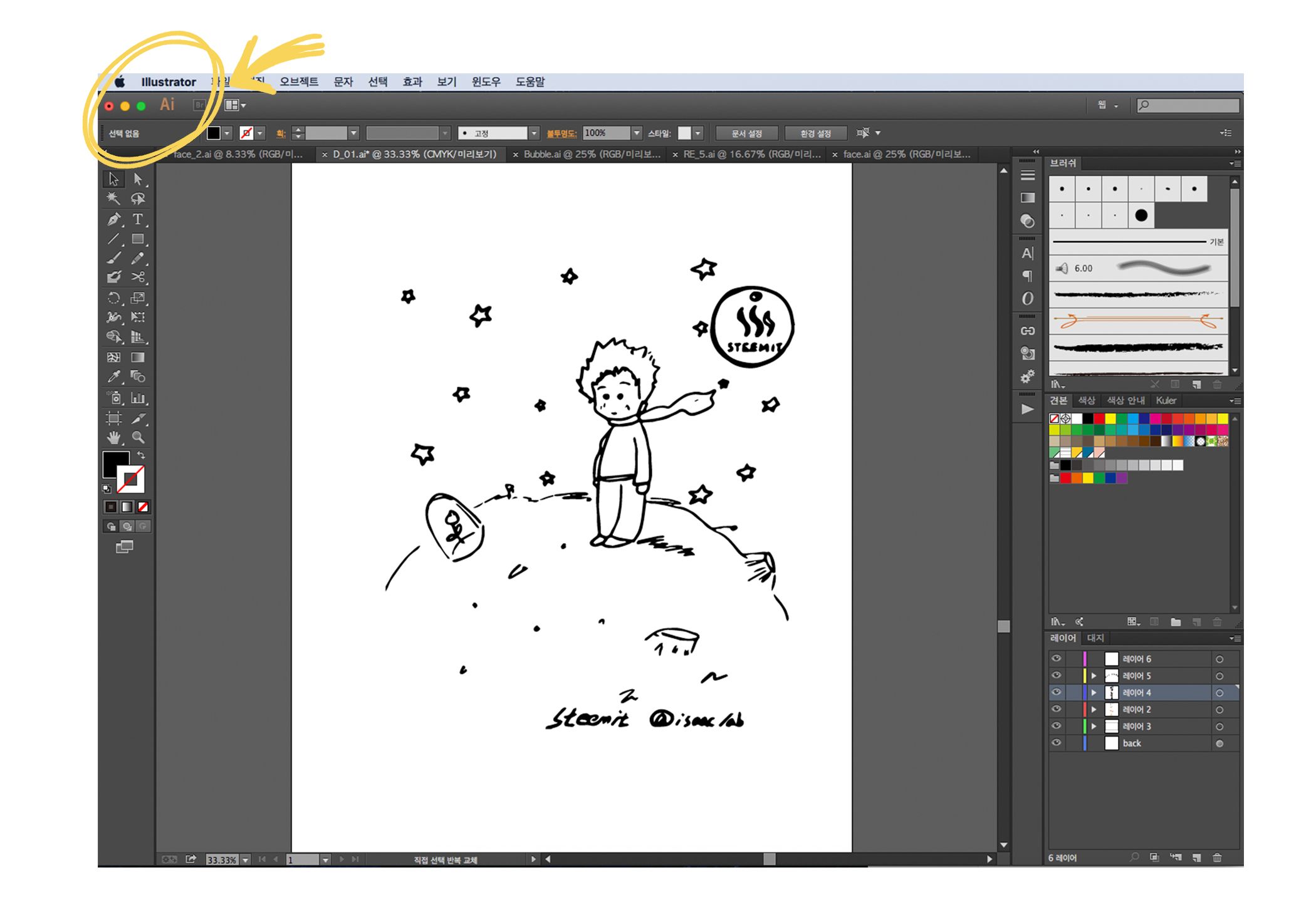
Task: Choose the Zoom magnifier tool
Action: pos(138,437)
